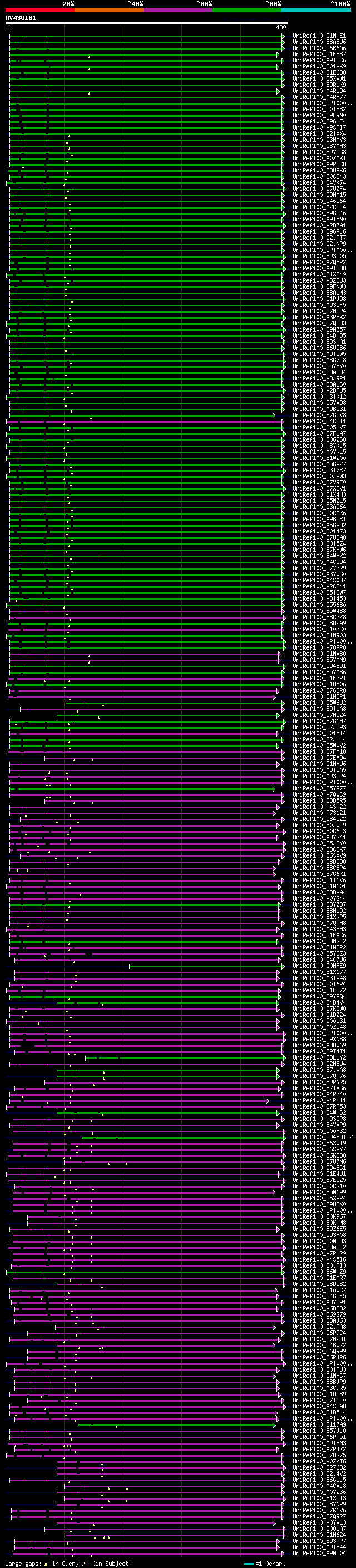Click label UniRef100_Q117A9
356x1568 pixels.
[319, 1425]
